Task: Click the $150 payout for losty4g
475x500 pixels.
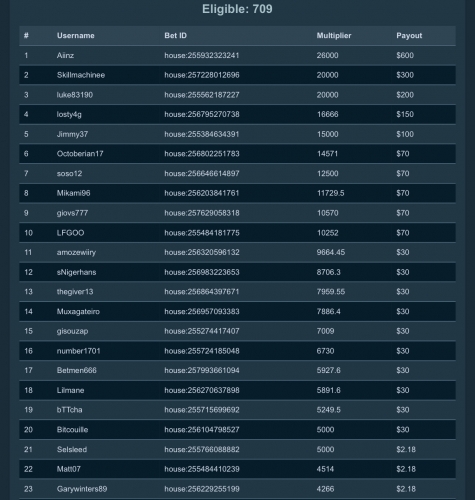Action: pos(405,114)
